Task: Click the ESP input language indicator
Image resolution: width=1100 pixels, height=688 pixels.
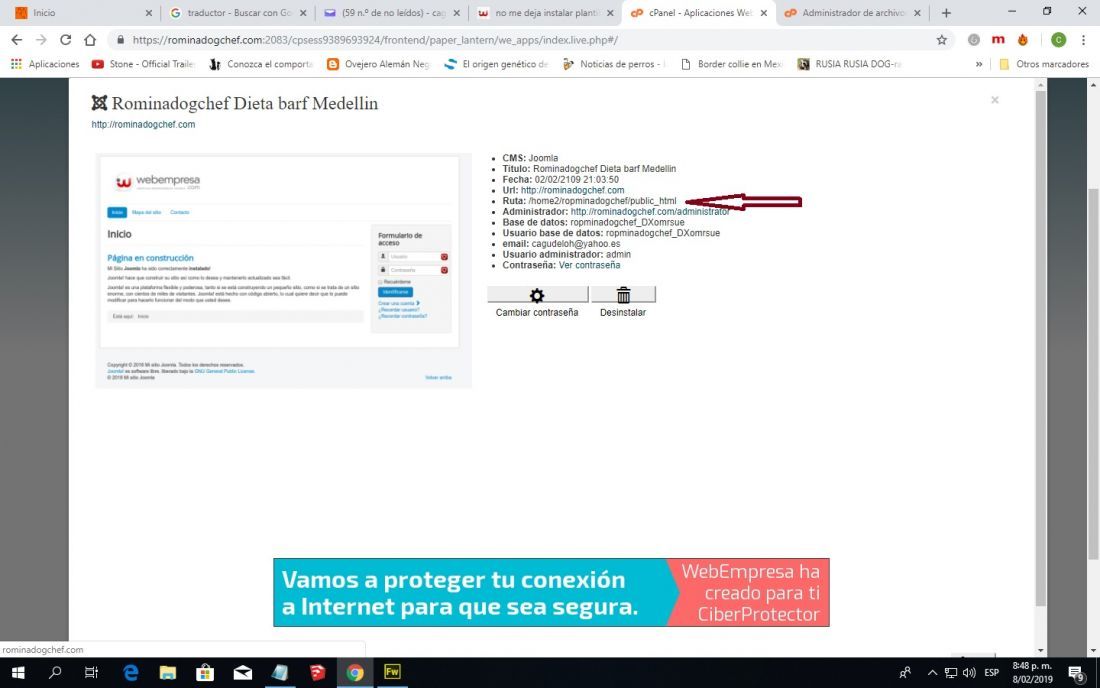Action: (x=991, y=673)
